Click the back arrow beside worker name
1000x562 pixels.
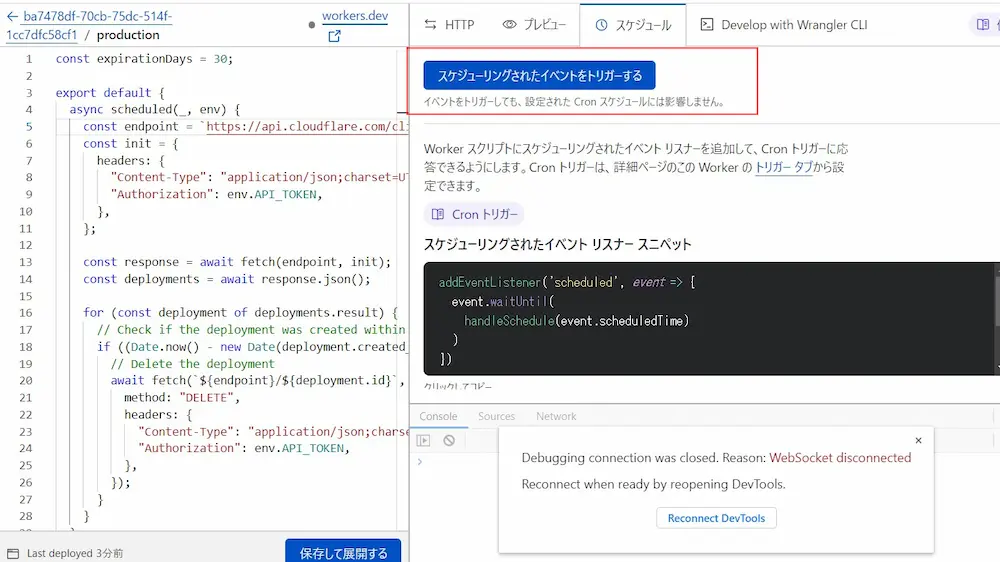click(x=12, y=17)
